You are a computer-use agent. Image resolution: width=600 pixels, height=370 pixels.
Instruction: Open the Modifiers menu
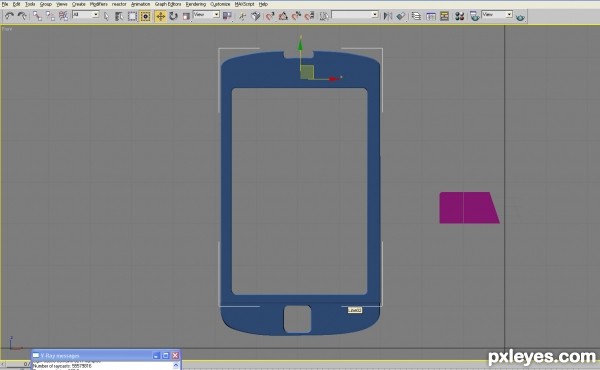(98, 4)
